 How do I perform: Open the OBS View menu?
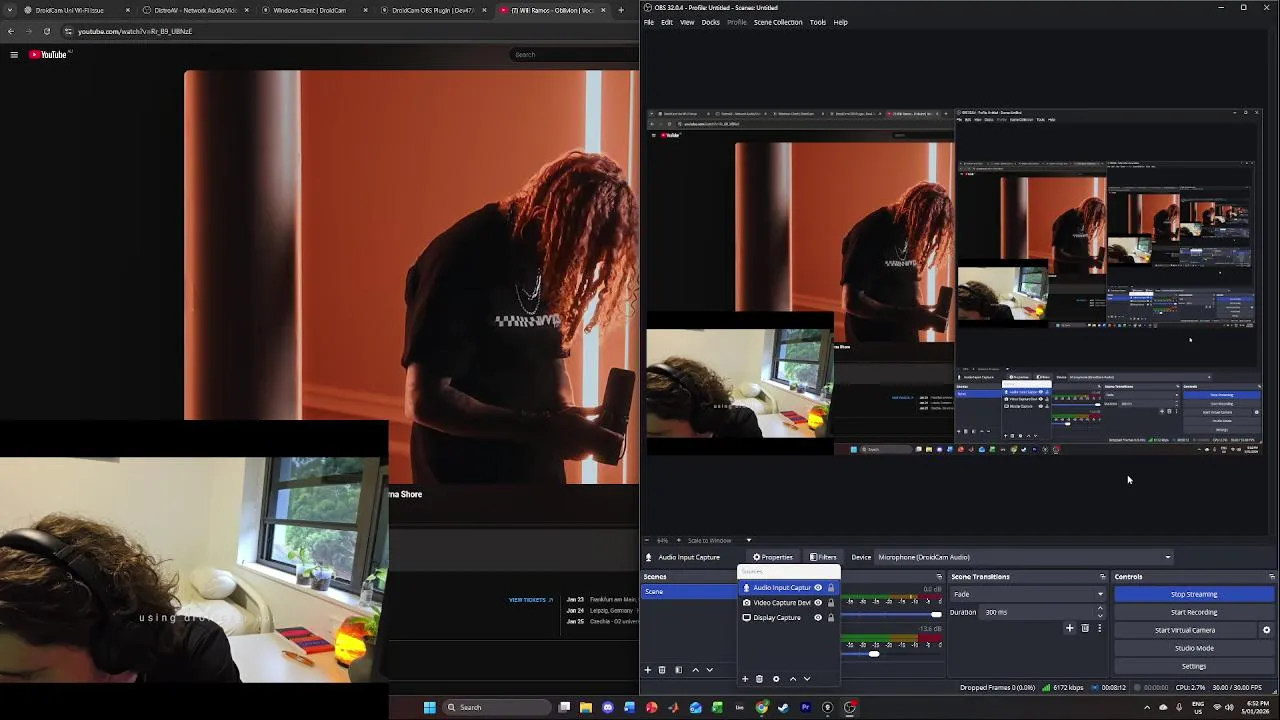click(687, 22)
